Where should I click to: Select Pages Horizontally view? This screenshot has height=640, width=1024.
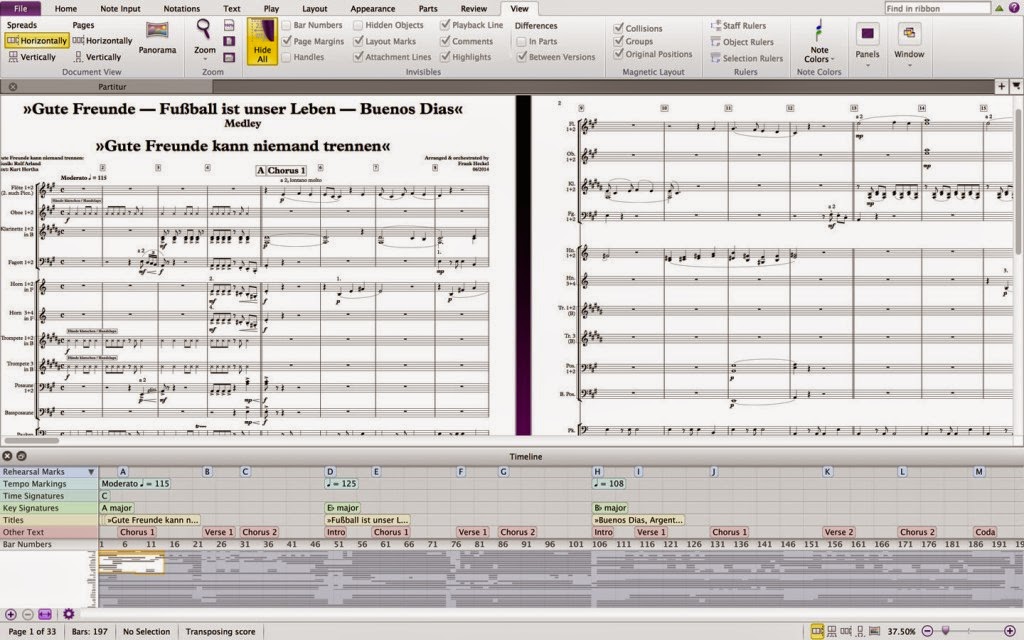tap(103, 40)
